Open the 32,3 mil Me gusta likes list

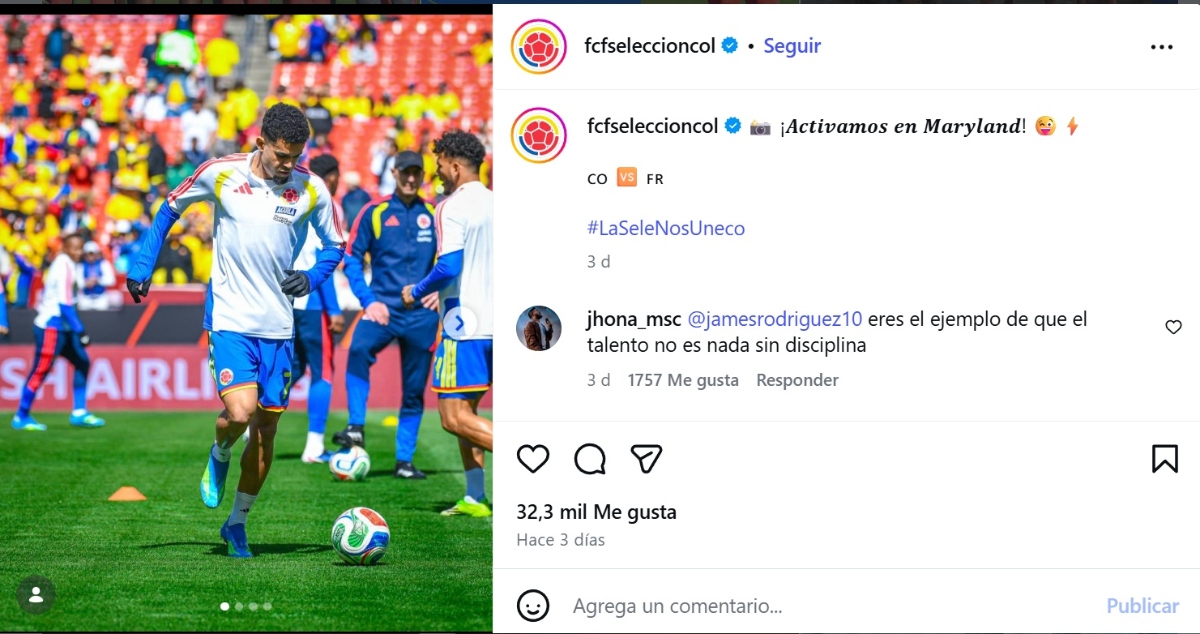click(x=596, y=512)
